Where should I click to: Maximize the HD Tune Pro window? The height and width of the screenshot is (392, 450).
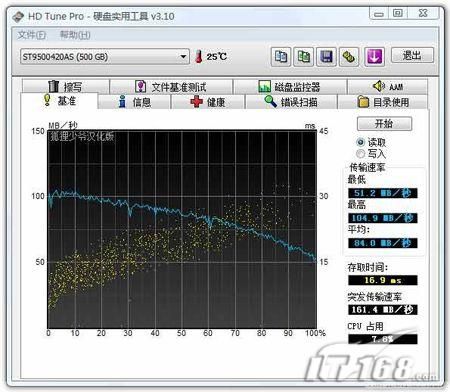click(398, 13)
